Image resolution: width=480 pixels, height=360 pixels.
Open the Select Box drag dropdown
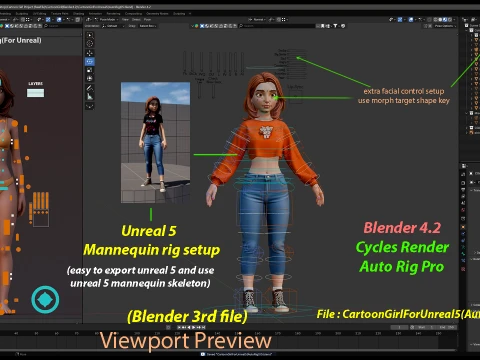click(148, 26)
